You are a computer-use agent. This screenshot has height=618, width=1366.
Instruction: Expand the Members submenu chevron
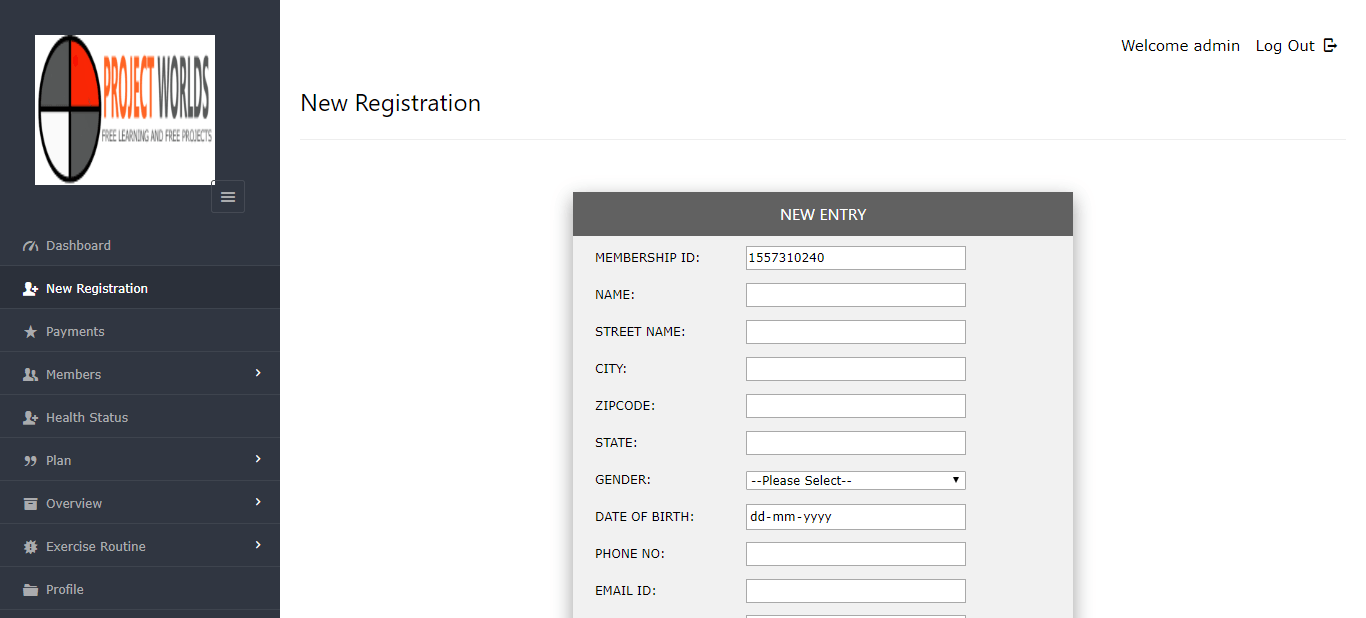(258, 373)
